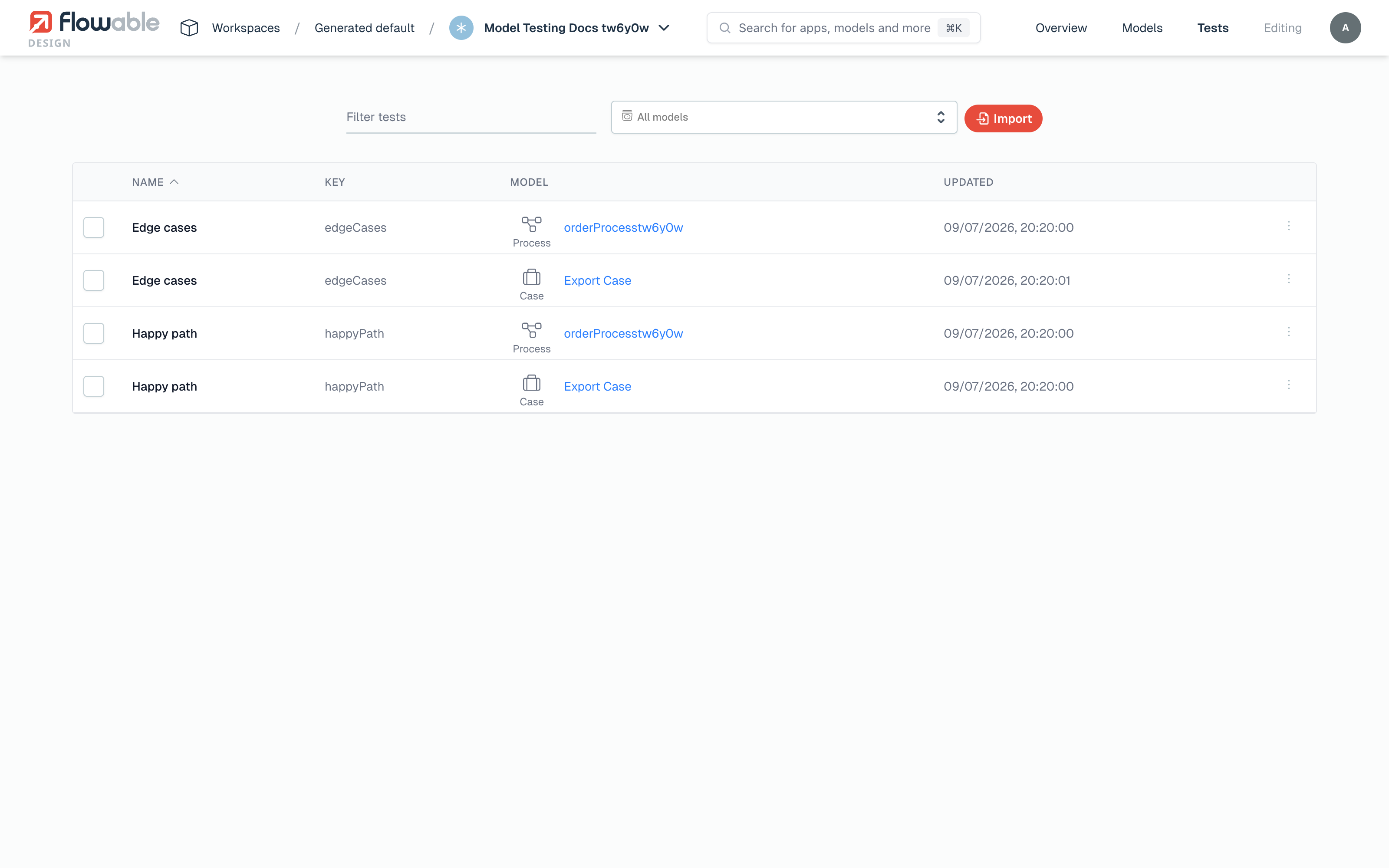The height and width of the screenshot is (868, 1389).
Task: Click Edge cases name in orderProcess row
Action: (164, 227)
